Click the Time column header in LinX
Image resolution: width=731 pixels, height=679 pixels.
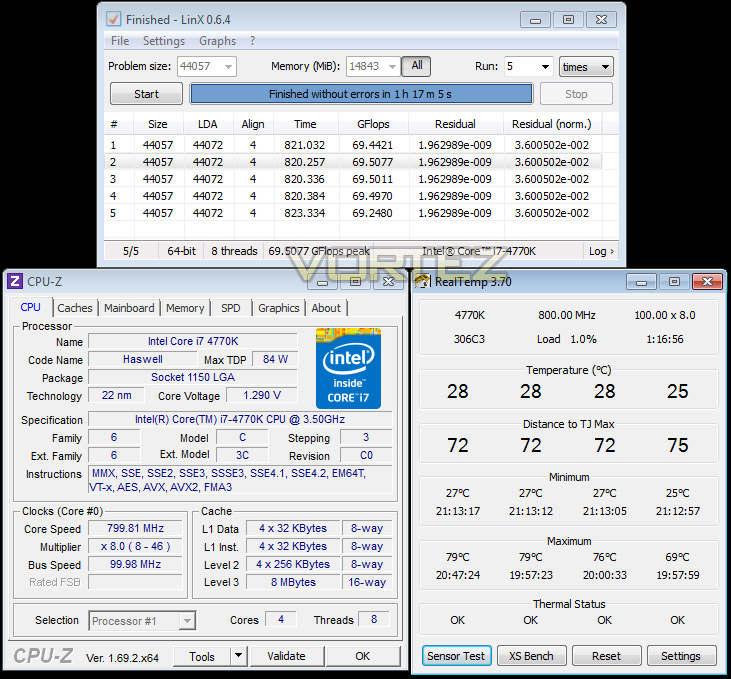coord(305,124)
